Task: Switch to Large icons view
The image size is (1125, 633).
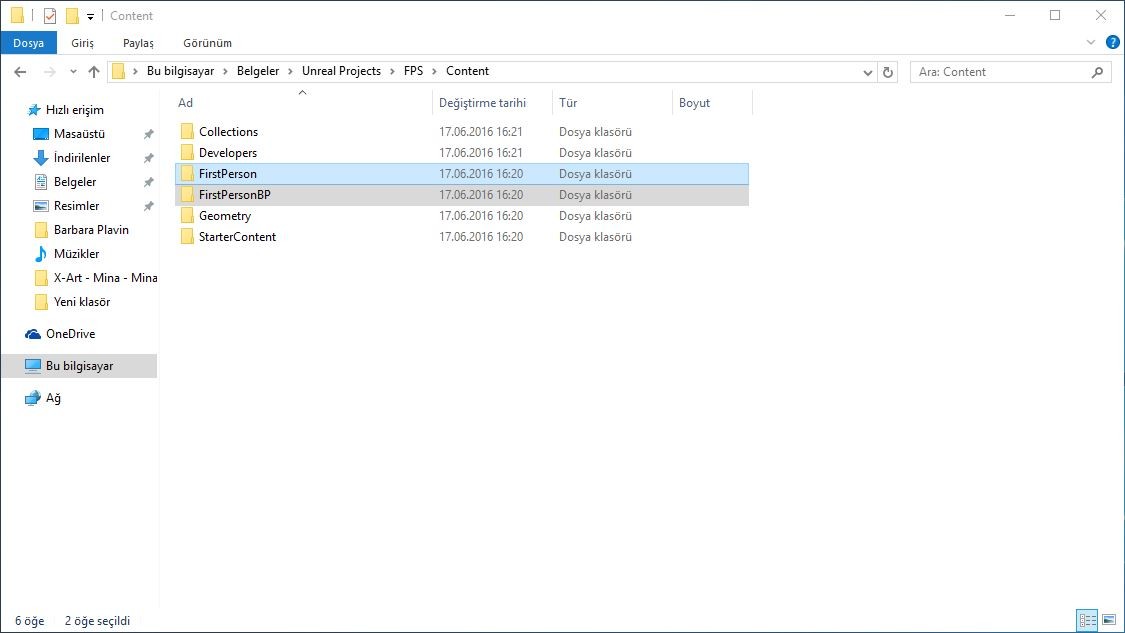Action: click(1109, 619)
